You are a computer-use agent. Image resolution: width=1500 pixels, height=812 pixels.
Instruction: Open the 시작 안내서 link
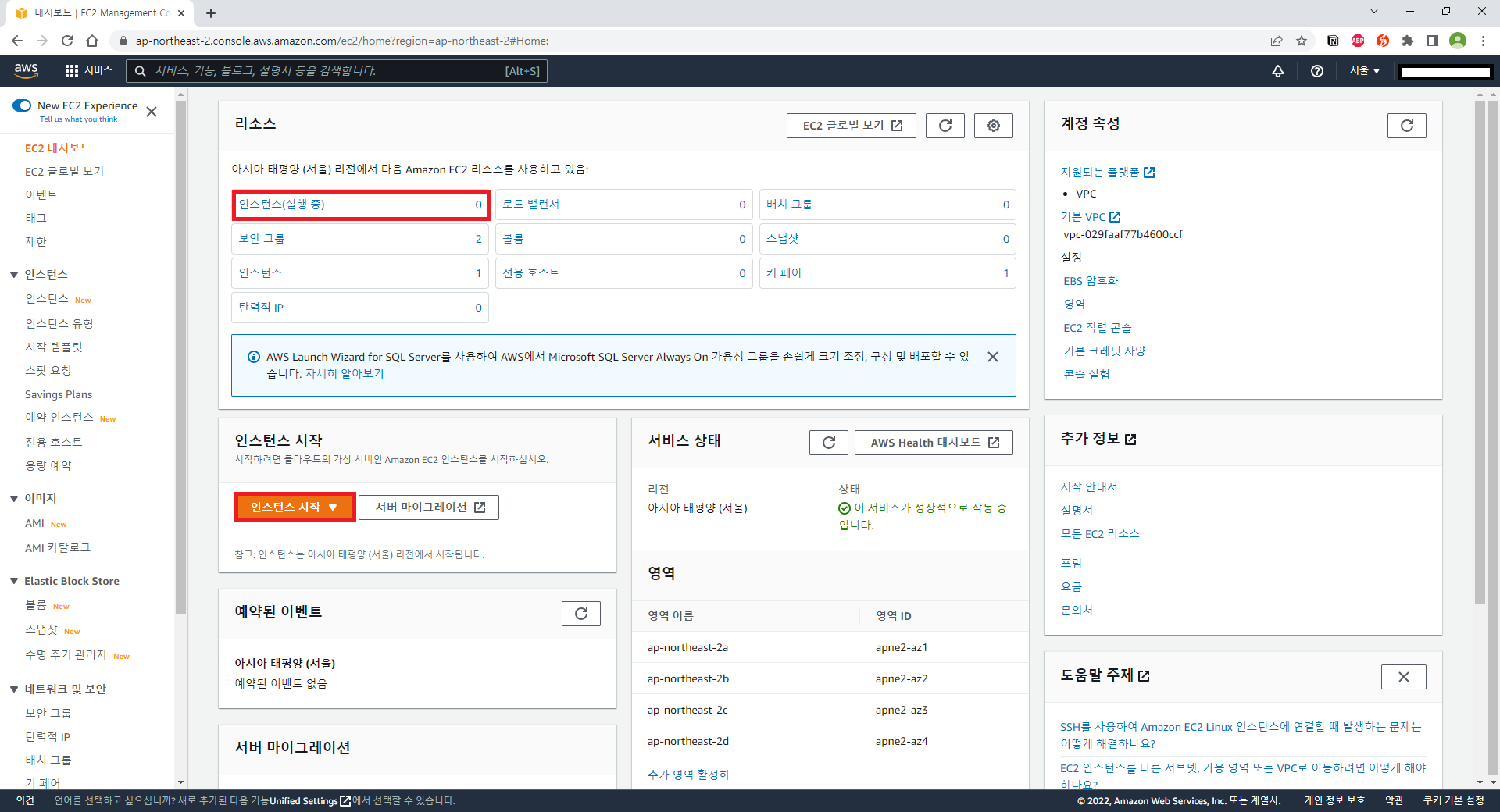click(x=1089, y=486)
